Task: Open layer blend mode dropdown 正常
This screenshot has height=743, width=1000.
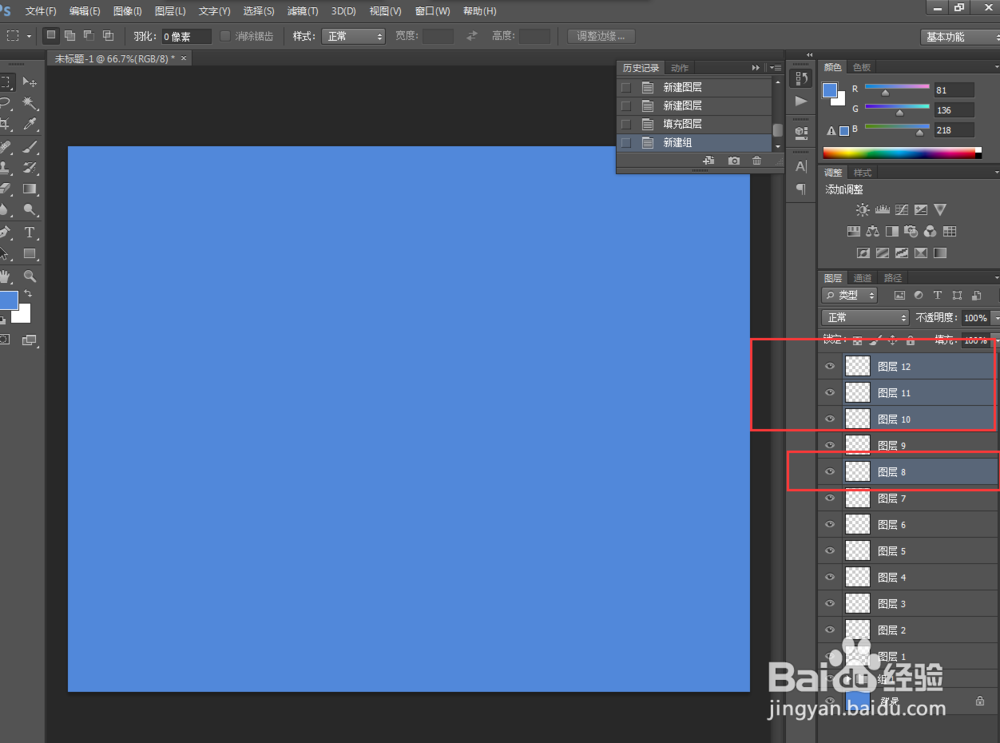Action: [865, 318]
